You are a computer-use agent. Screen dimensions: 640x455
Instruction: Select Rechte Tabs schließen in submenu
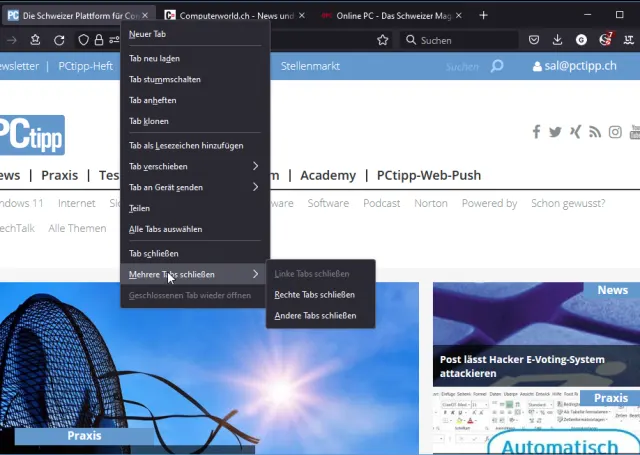320,295
